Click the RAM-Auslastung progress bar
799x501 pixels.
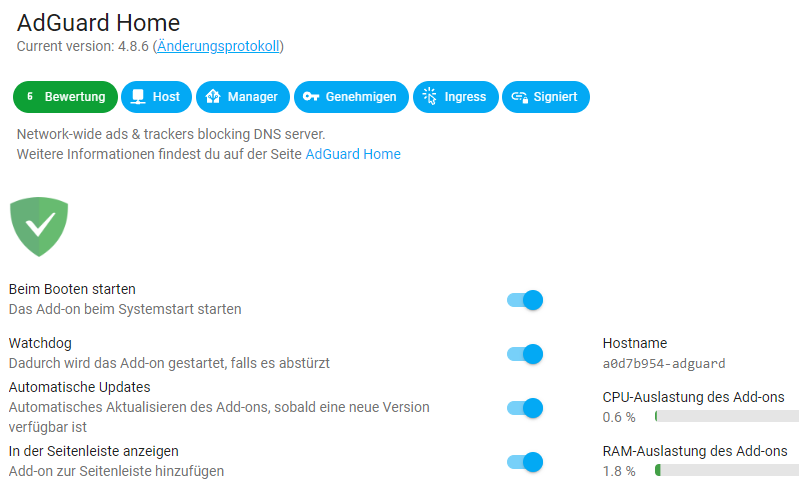727,470
